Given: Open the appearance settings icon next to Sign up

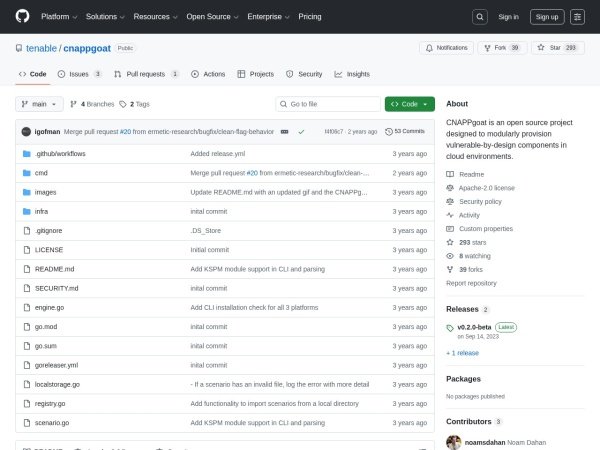Looking at the screenshot, I should [x=577, y=17].
